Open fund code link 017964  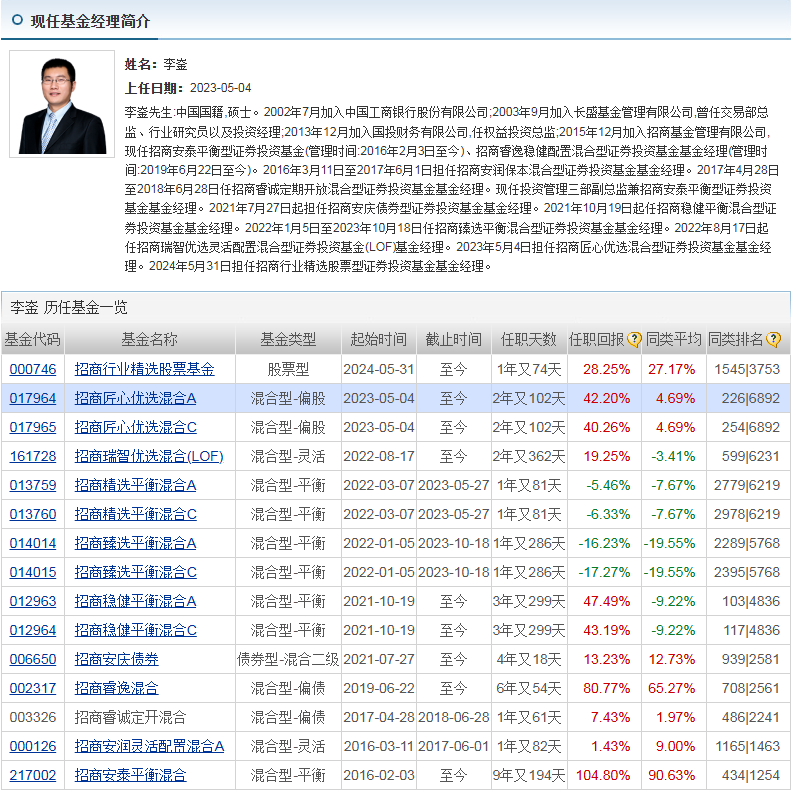point(33,398)
